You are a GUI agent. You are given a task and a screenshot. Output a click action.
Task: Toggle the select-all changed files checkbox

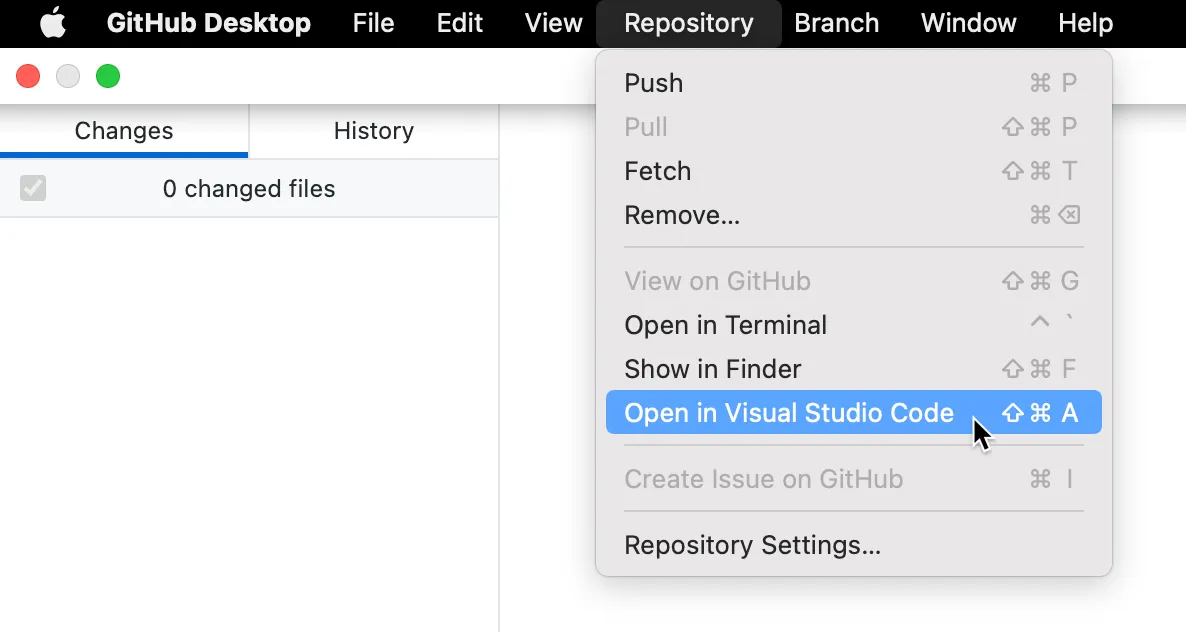click(x=33, y=188)
